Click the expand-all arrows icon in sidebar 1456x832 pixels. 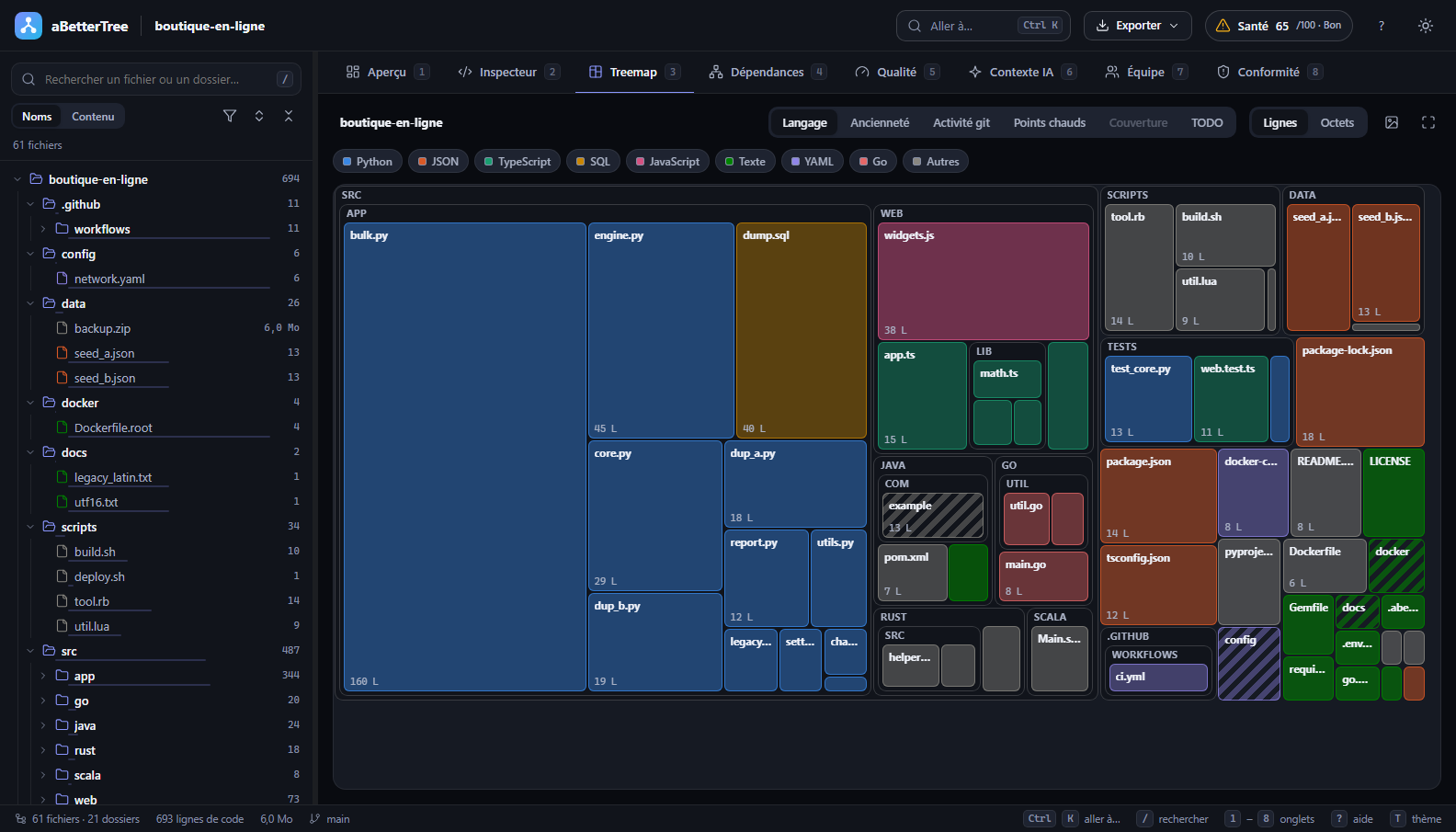click(259, 116)
